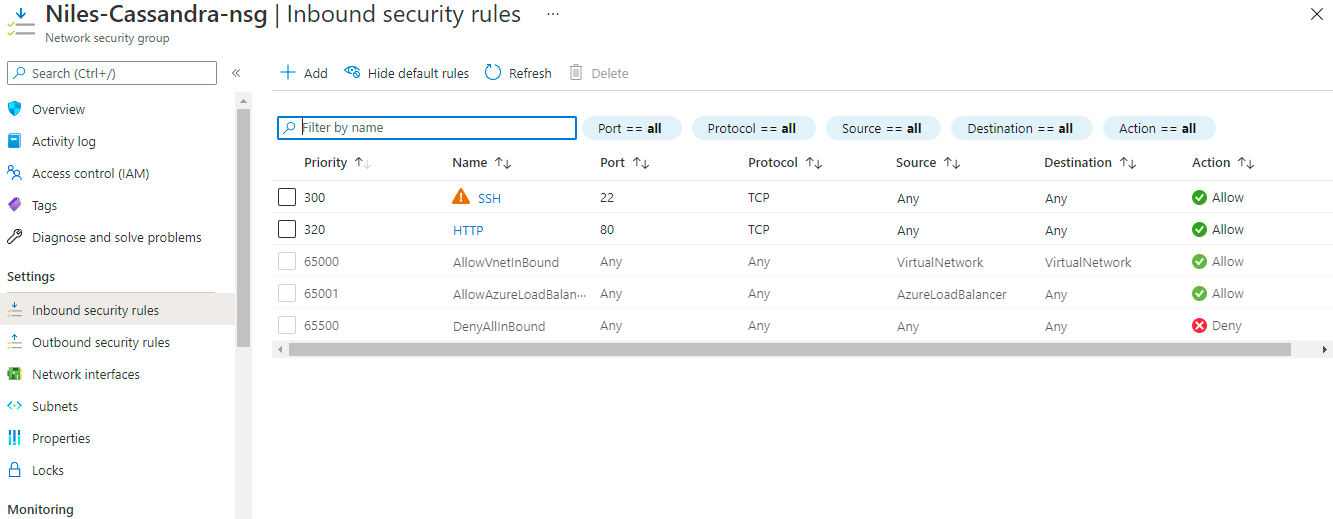This screenshot has height=519, width=1333.
Task: Go to Network interfaces page
Action: tap(85, 374)
